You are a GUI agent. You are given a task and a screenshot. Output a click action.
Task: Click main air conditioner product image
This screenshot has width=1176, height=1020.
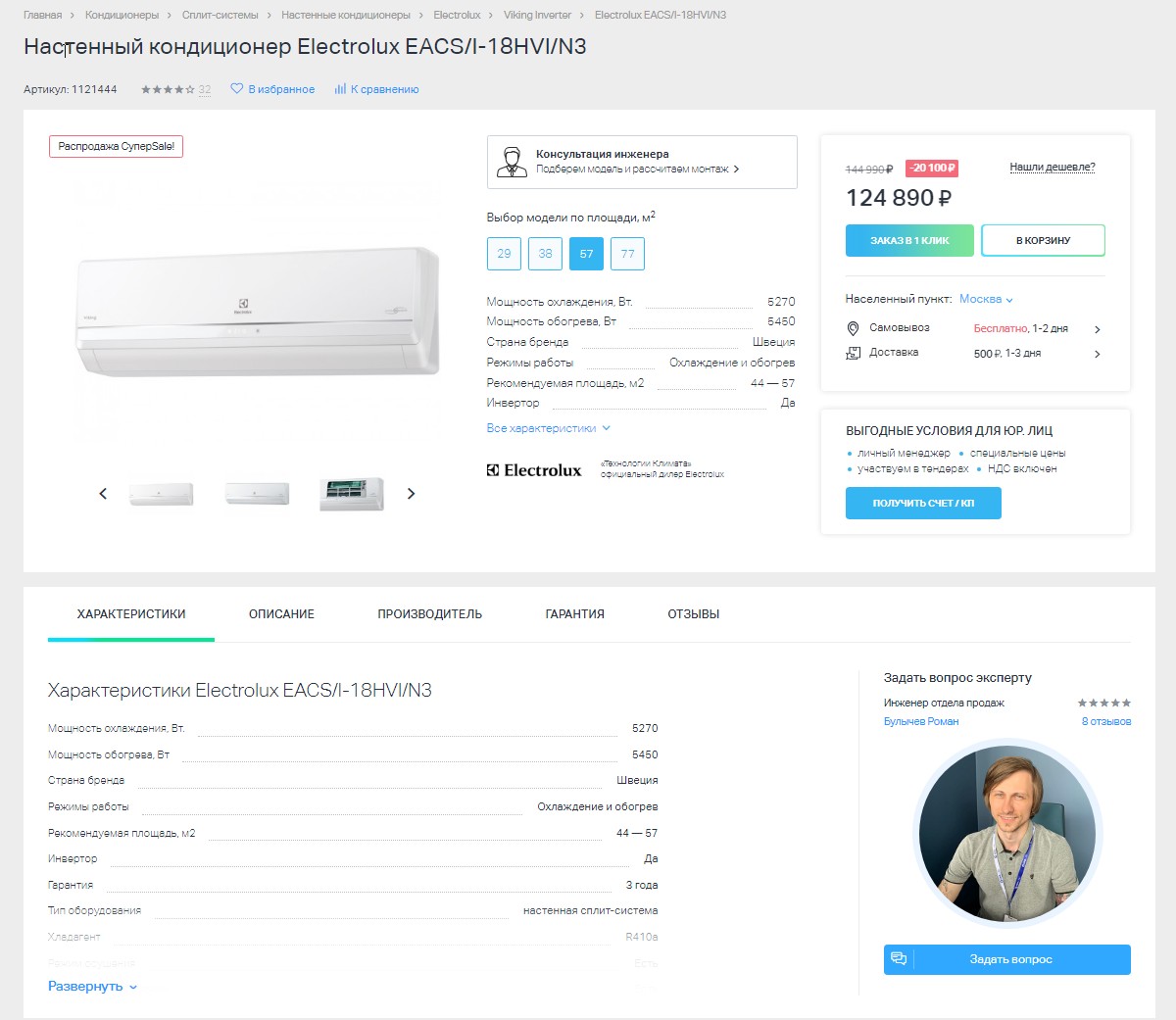[259, 312]
